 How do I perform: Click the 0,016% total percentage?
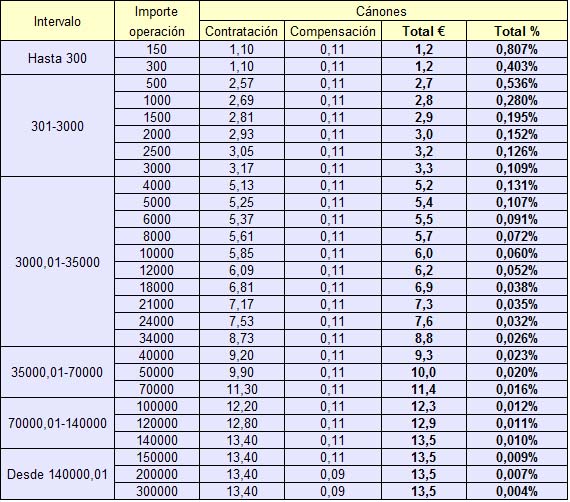[x=517, y=389]
